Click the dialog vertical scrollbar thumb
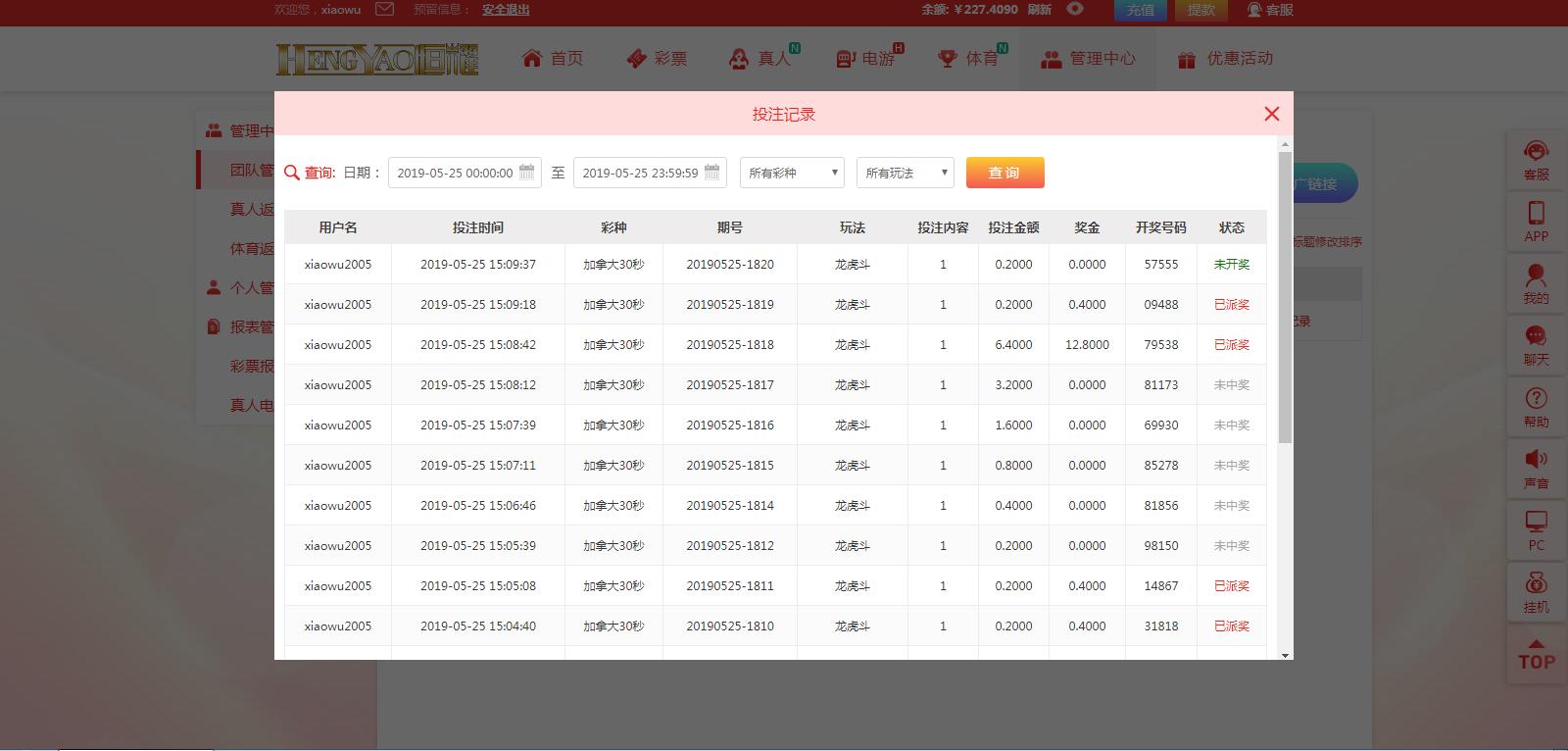 pos(1286,297)
